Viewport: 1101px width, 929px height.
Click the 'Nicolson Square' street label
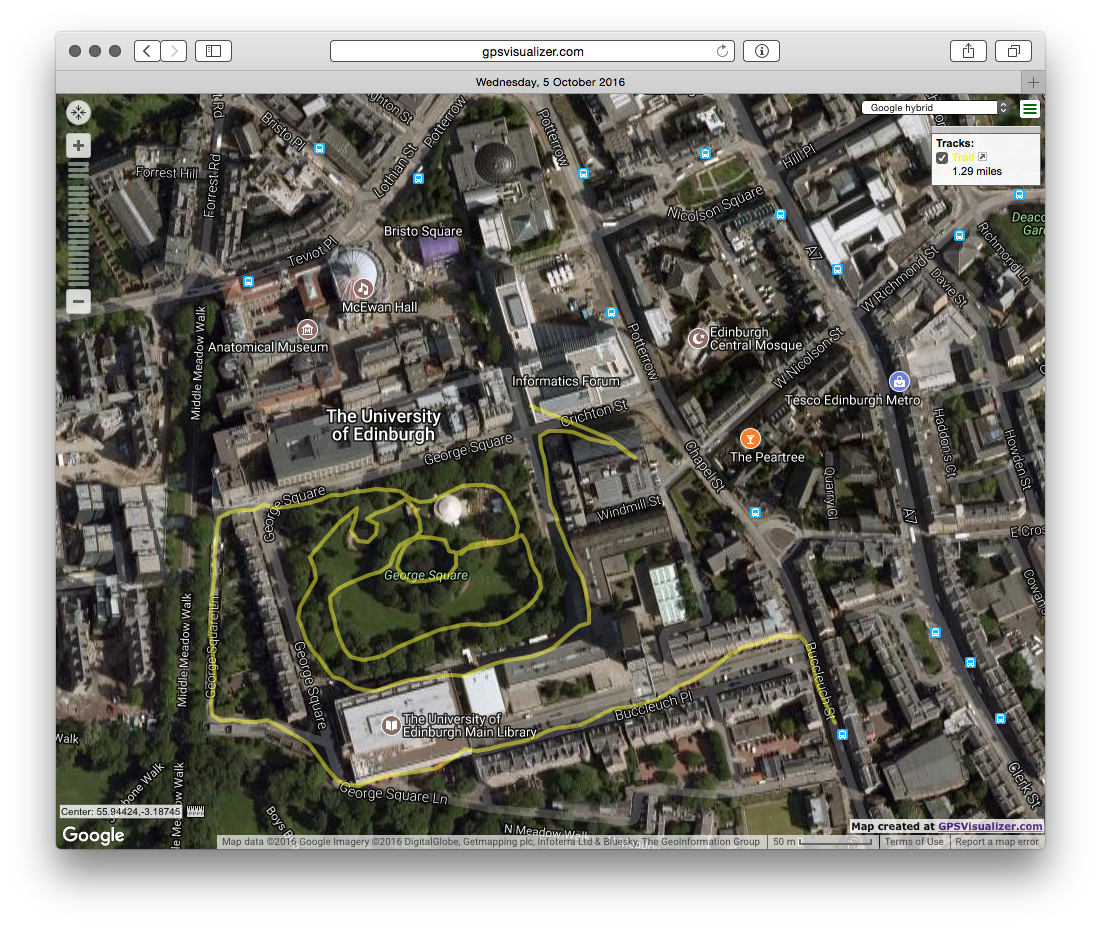point(715,203)
